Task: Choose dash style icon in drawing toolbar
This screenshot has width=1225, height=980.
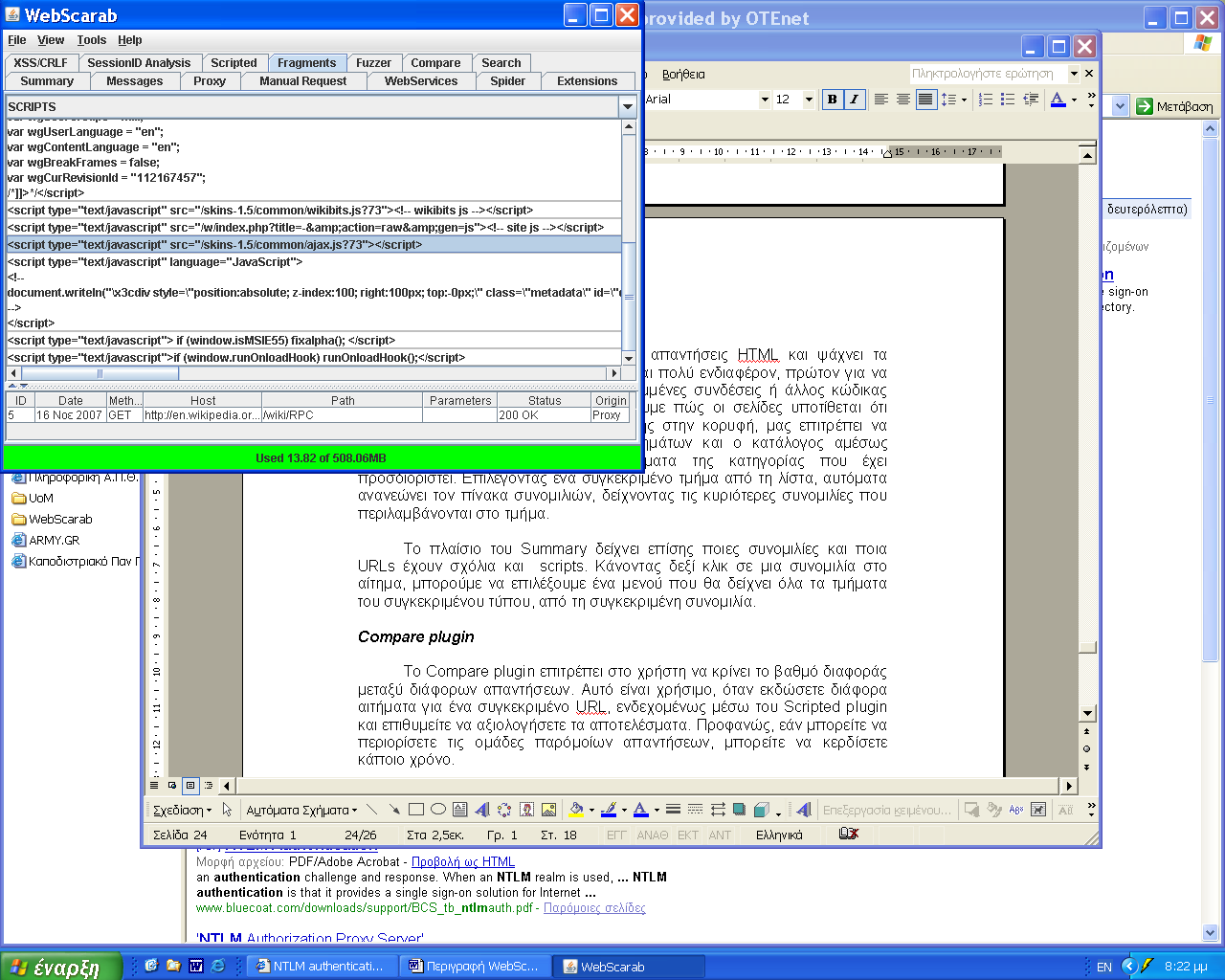Action: (696, 810)
